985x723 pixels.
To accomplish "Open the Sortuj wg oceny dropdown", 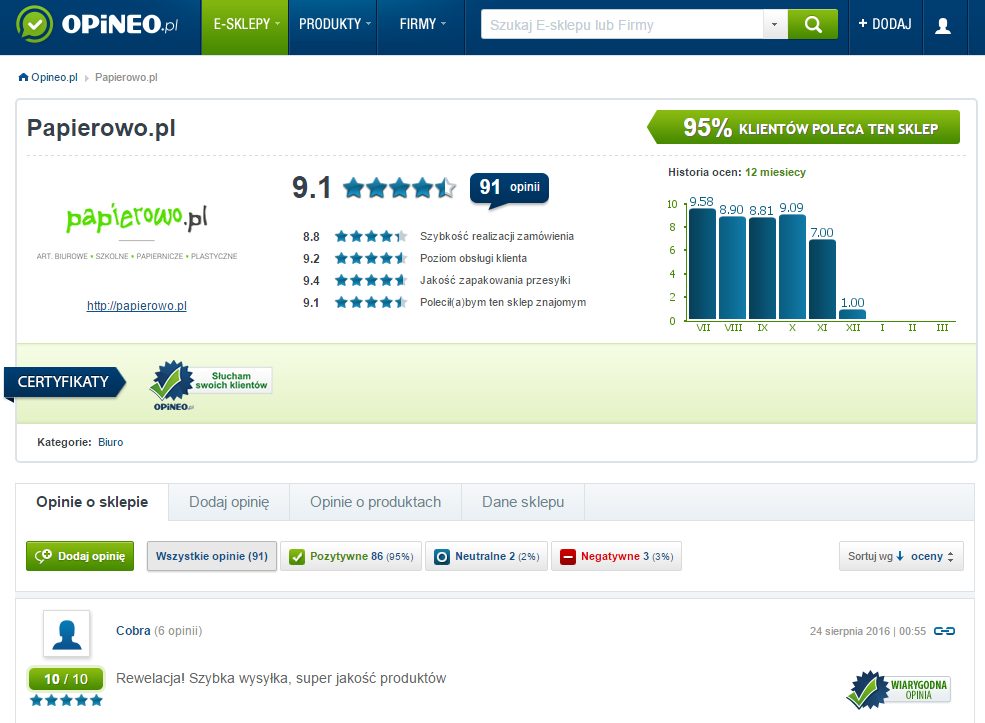I will [x=901, y=556].
